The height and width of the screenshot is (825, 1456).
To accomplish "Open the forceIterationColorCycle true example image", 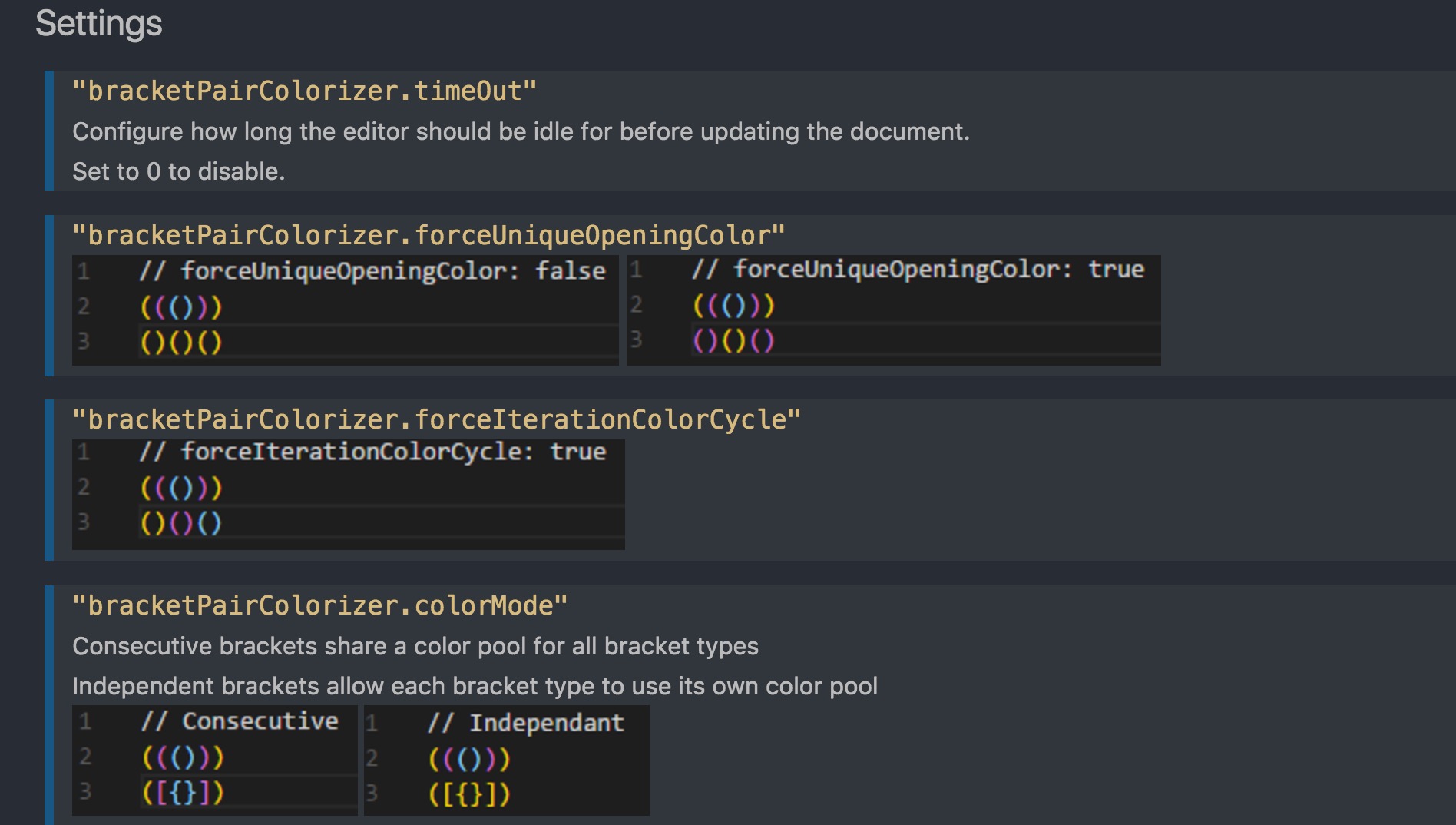I will (348, 494).
